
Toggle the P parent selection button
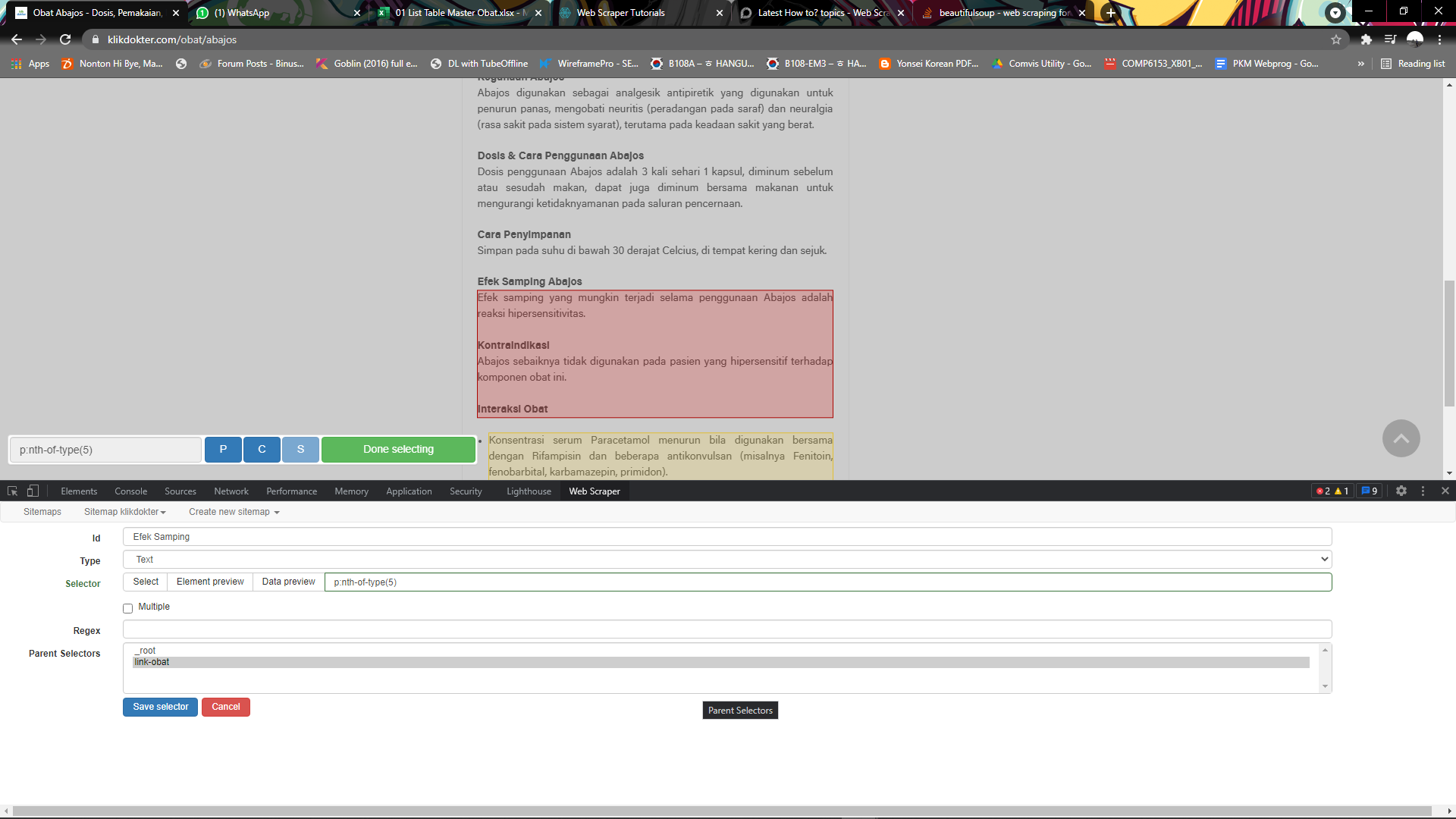[x=223, y=449]
